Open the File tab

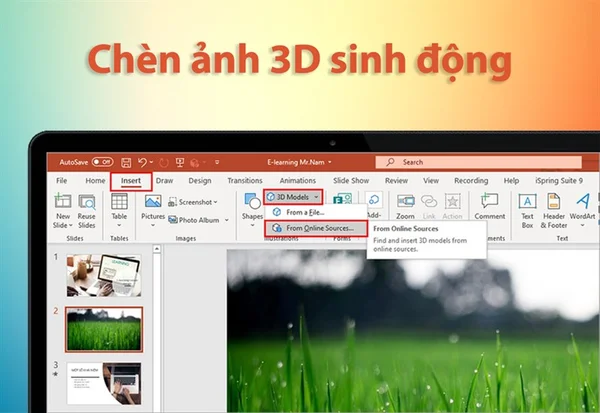point(62,181)
